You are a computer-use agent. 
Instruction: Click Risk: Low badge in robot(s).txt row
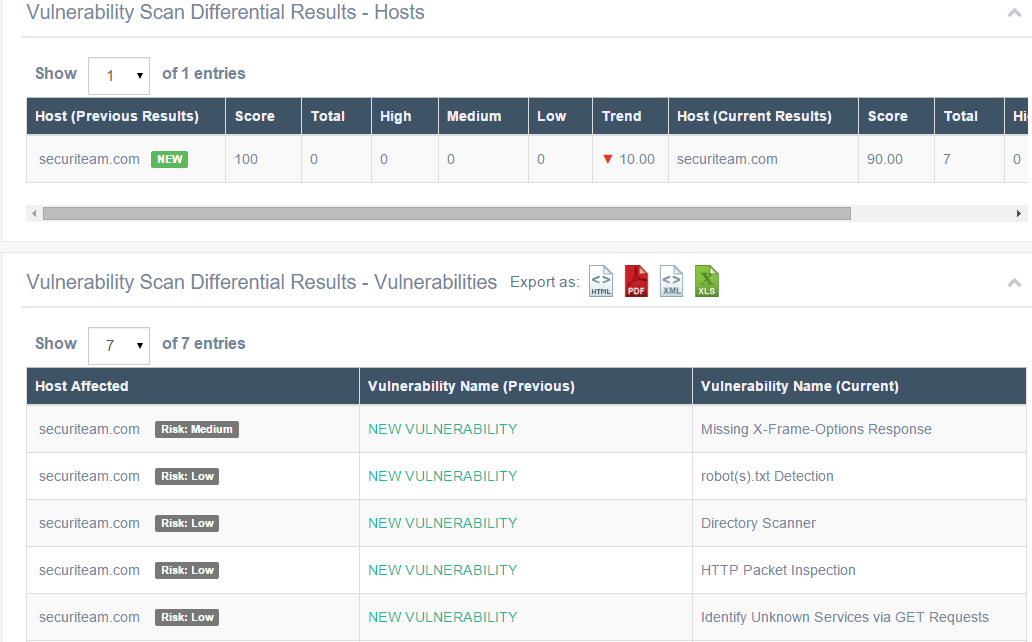point(187,476)
